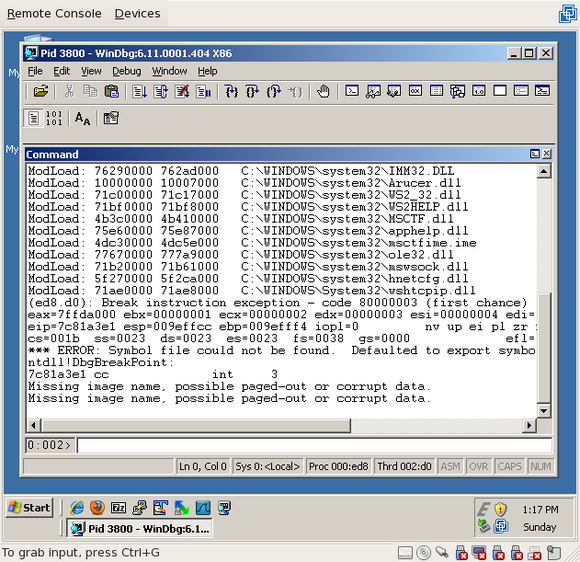
Task: Click the Go (run) debugging icon
Action: coord(139,91)
